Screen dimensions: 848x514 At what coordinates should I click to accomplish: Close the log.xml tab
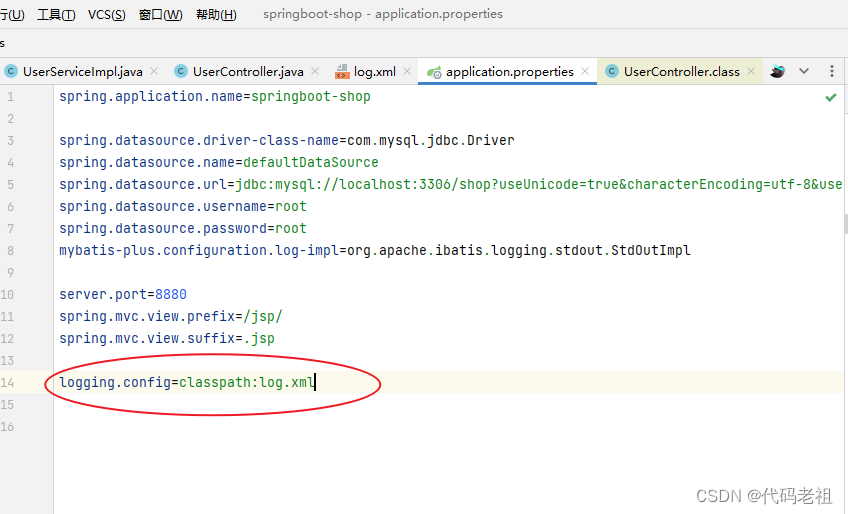pyautogui.click(x=407, y=71)
